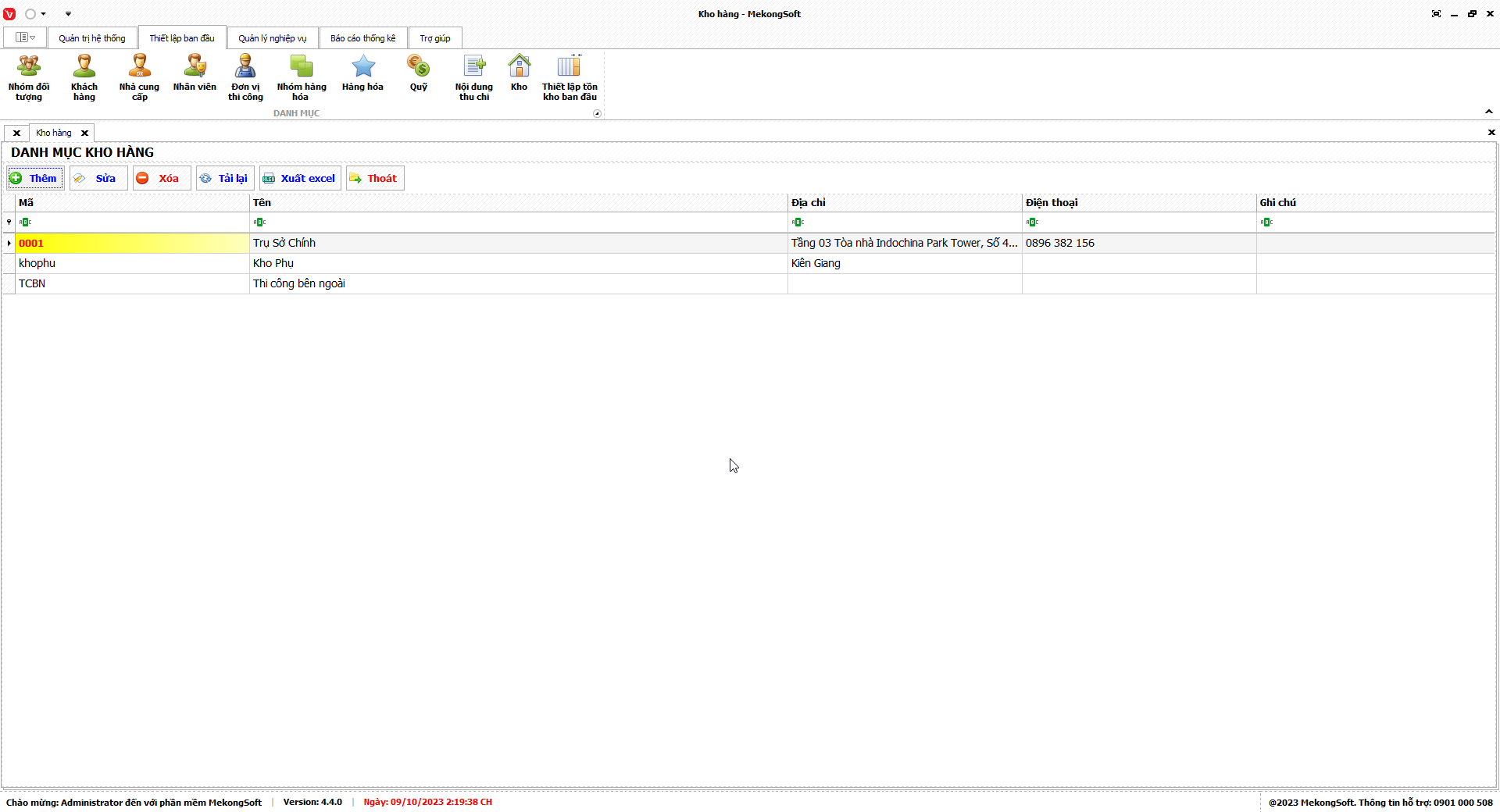Switch to Quản lý nghiệp vụ tab

click(x=273, y=38)
